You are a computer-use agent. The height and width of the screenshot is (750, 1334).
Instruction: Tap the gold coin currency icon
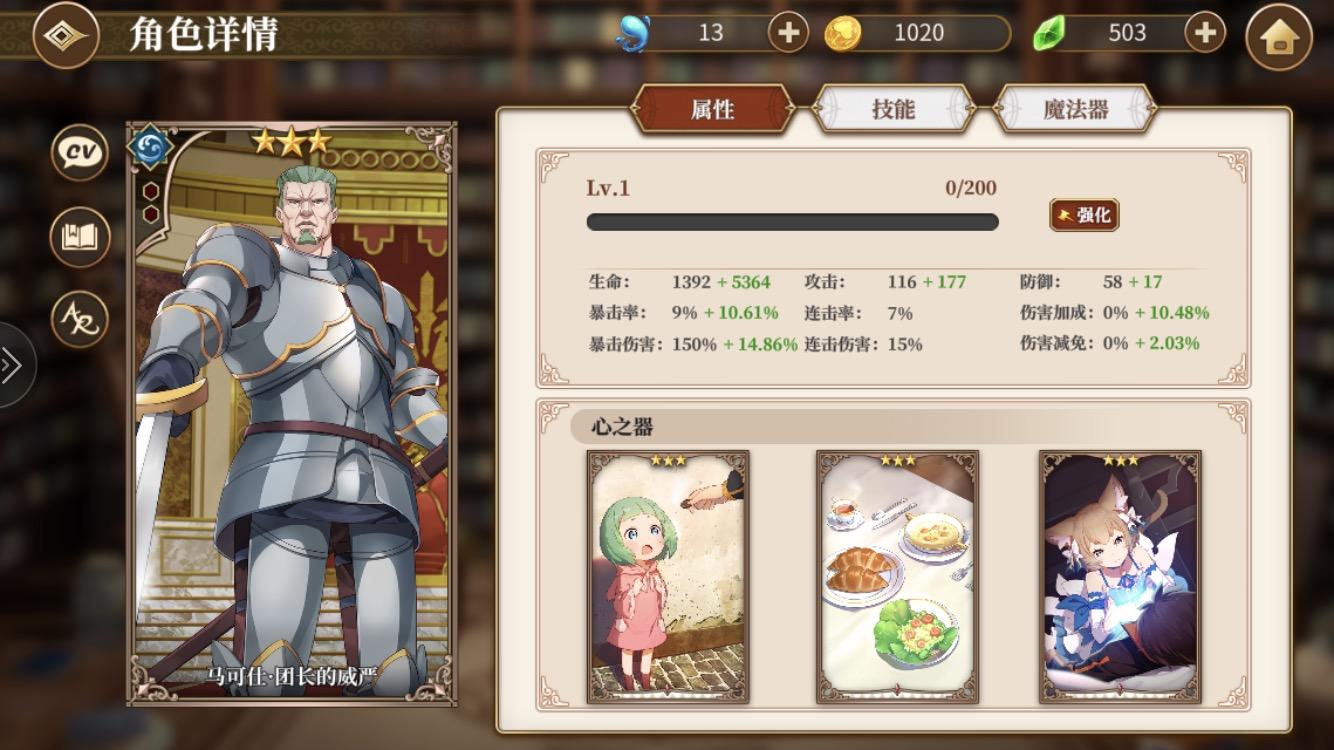point(843,34)
